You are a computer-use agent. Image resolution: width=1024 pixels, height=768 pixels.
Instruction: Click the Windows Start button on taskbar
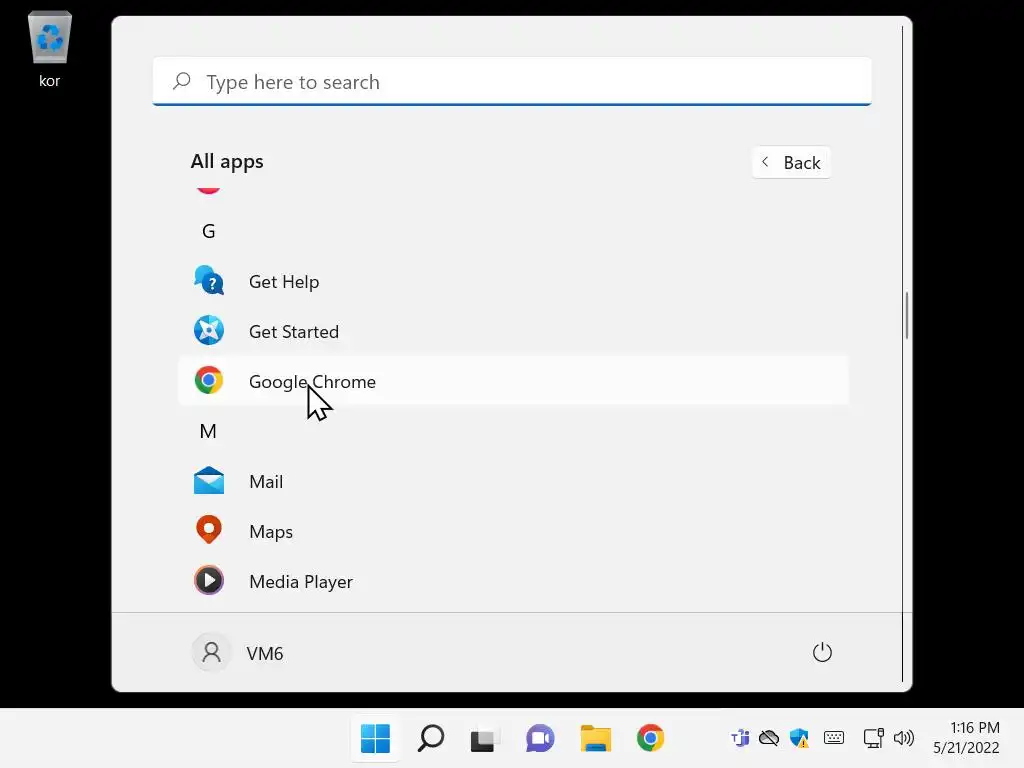375,739
